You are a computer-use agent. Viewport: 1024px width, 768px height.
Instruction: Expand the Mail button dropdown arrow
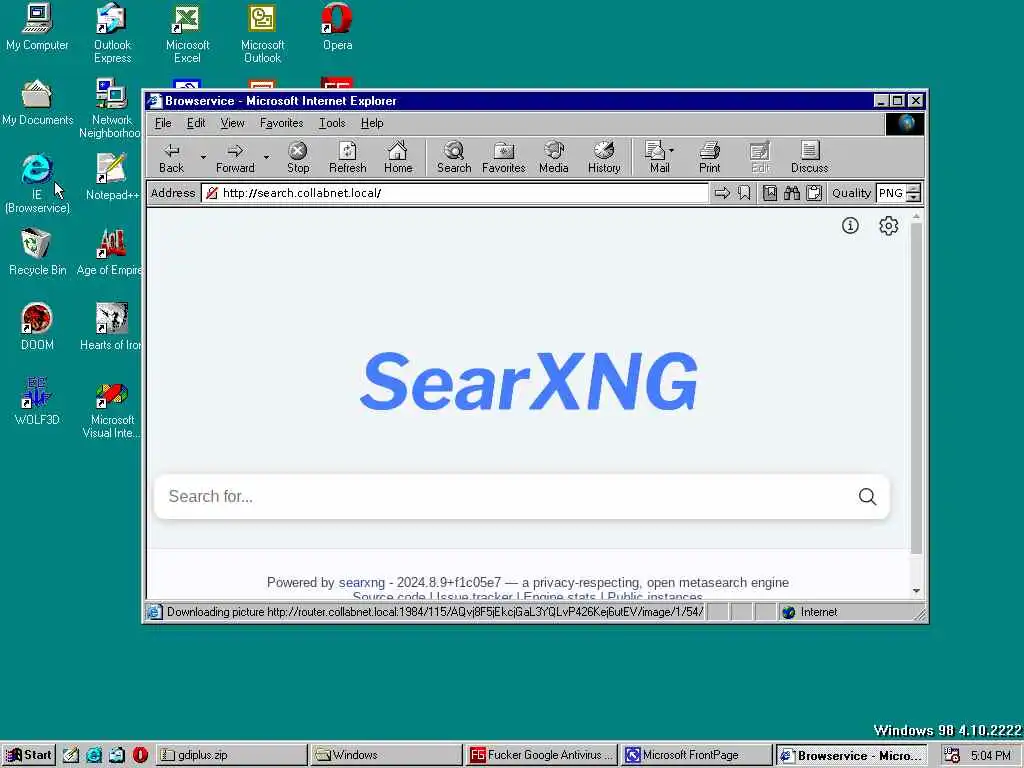pos(672,151)
